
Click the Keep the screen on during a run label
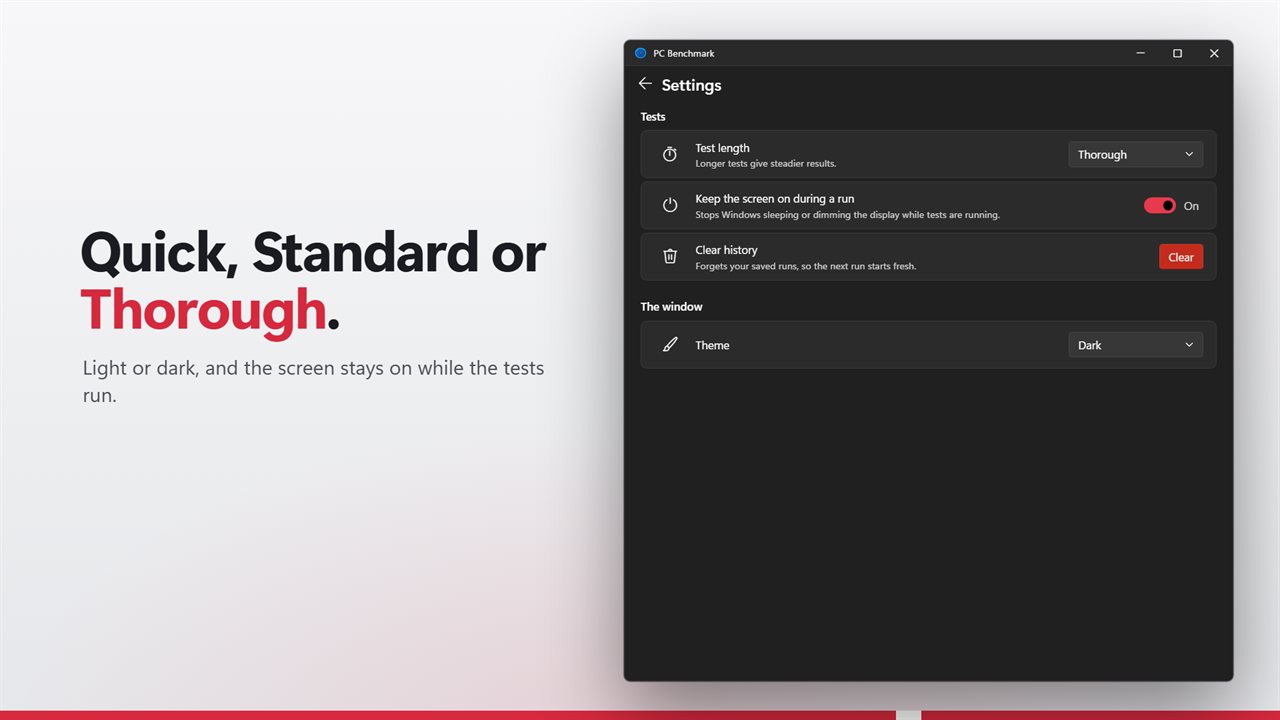pyautogui.click(x=775, y=199)
